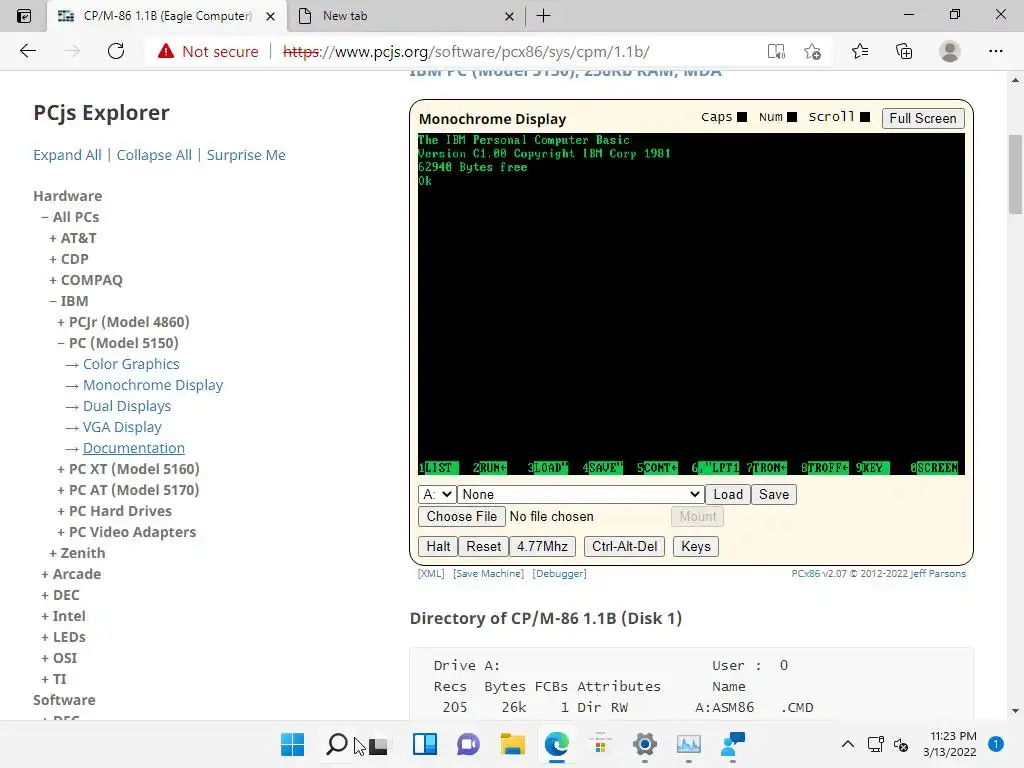Open the browser profile avatar
Screen dimensions: 1024x768
950,51
